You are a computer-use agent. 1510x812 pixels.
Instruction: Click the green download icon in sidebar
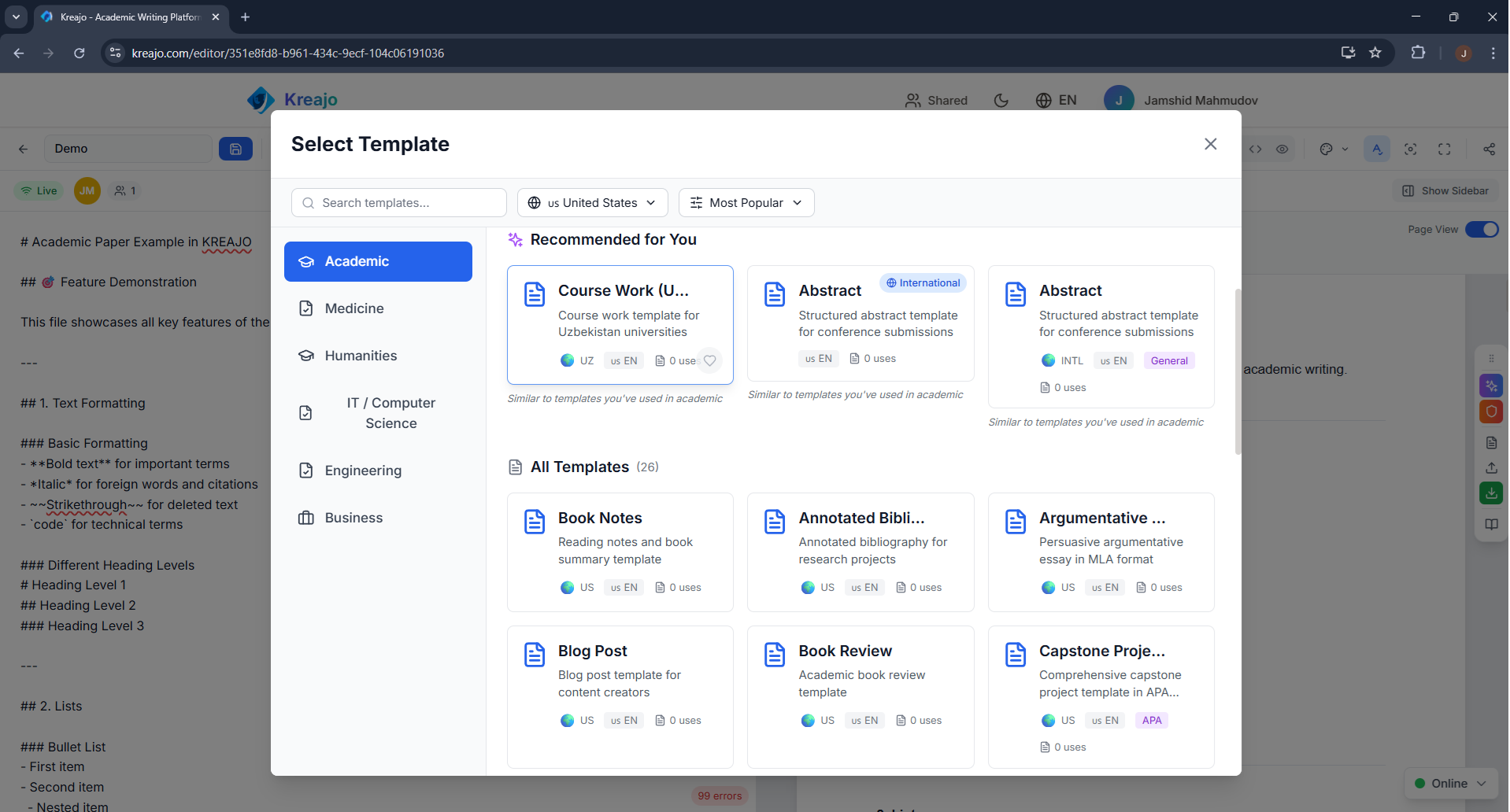tap(1492, 493)
